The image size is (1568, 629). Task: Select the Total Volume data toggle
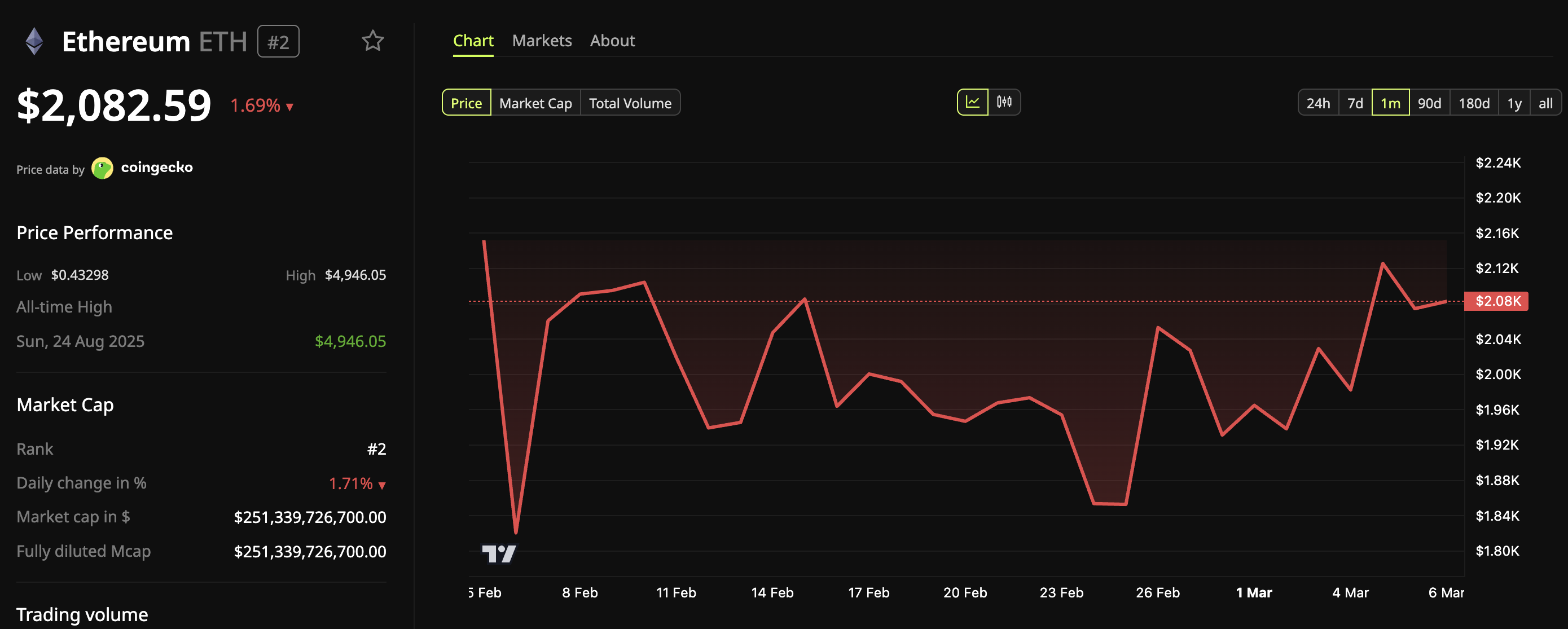(x=630, y=103)
